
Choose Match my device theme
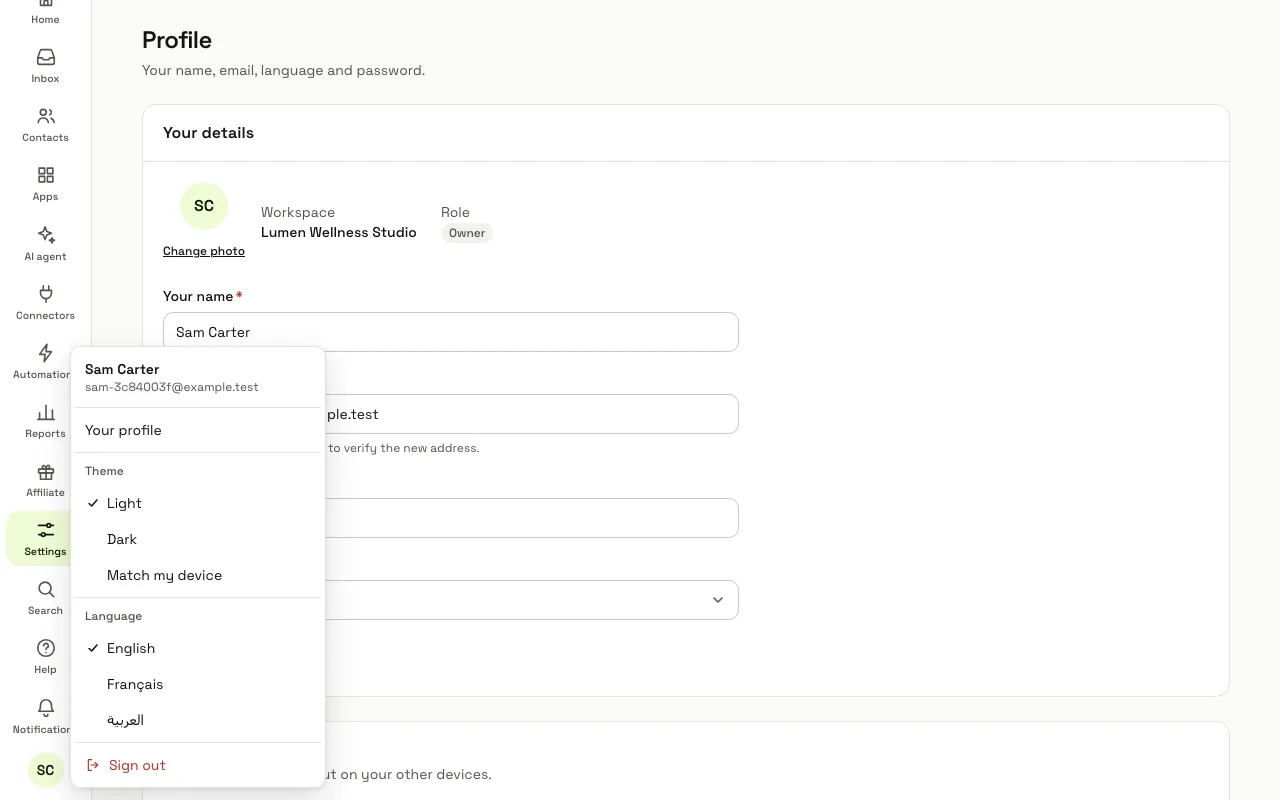pyautogui.click(x=198, y=575)
